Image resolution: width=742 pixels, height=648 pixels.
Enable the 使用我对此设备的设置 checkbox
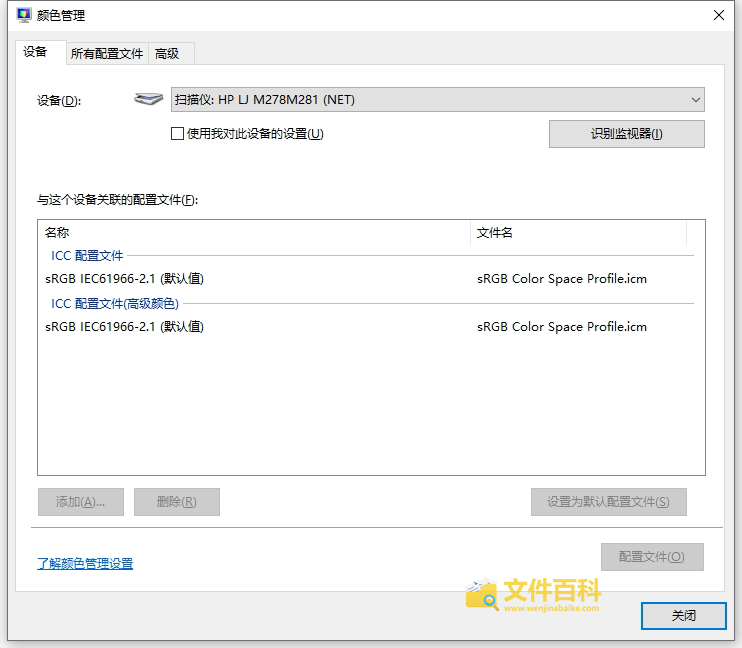coord(178,133)
